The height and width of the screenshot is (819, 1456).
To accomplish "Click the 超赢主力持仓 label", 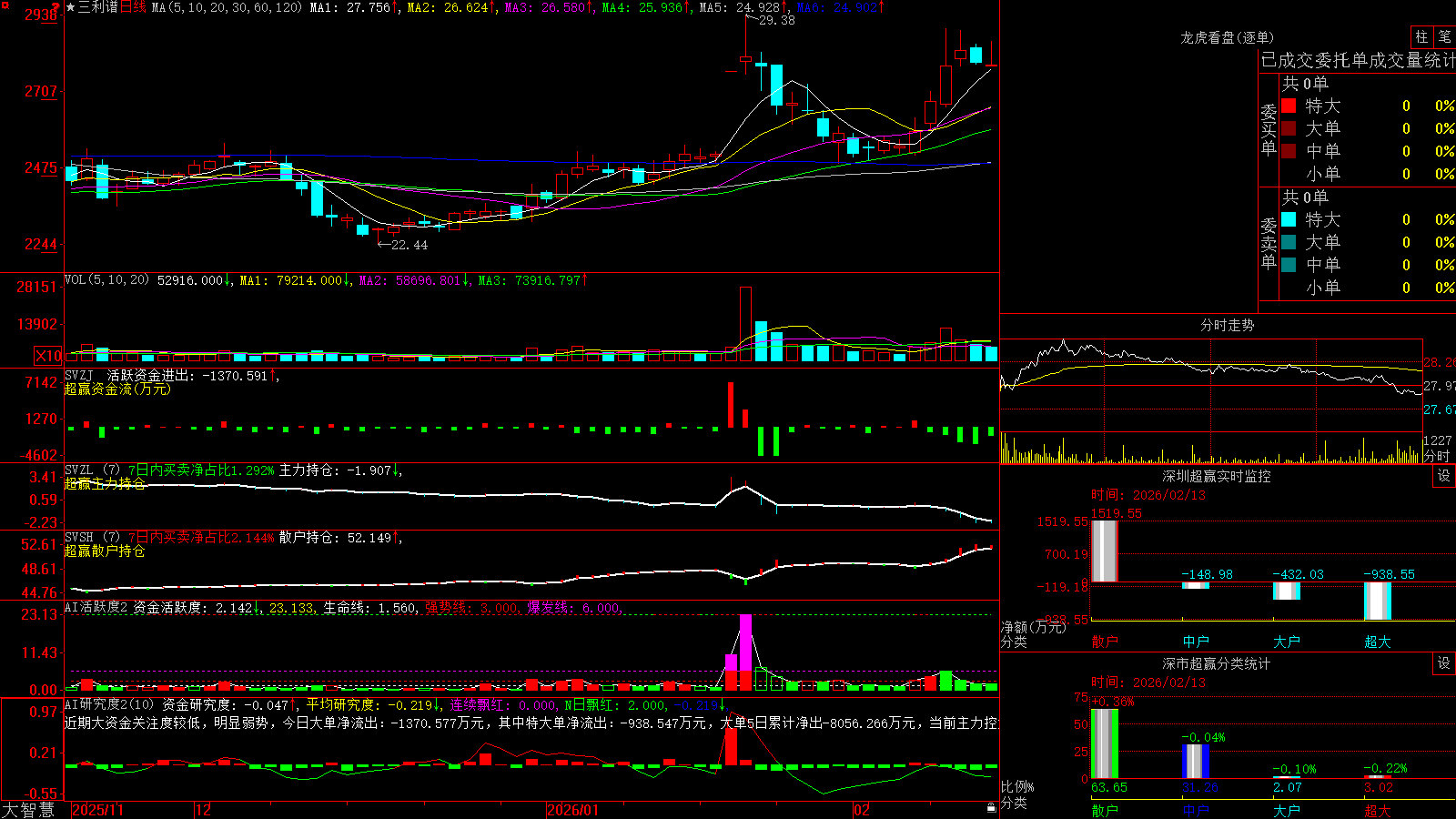I will (105, 483).
